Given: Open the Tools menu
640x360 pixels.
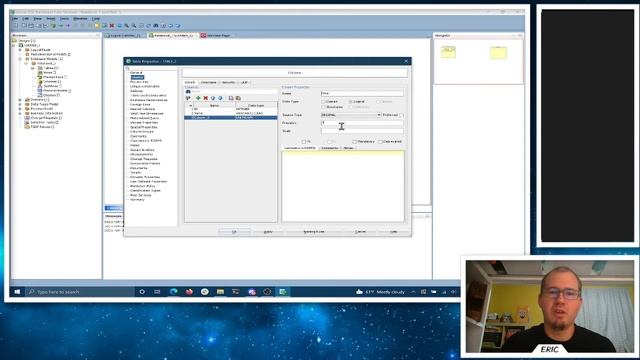Looking at the screenshot, I should [x=64, y=19].
